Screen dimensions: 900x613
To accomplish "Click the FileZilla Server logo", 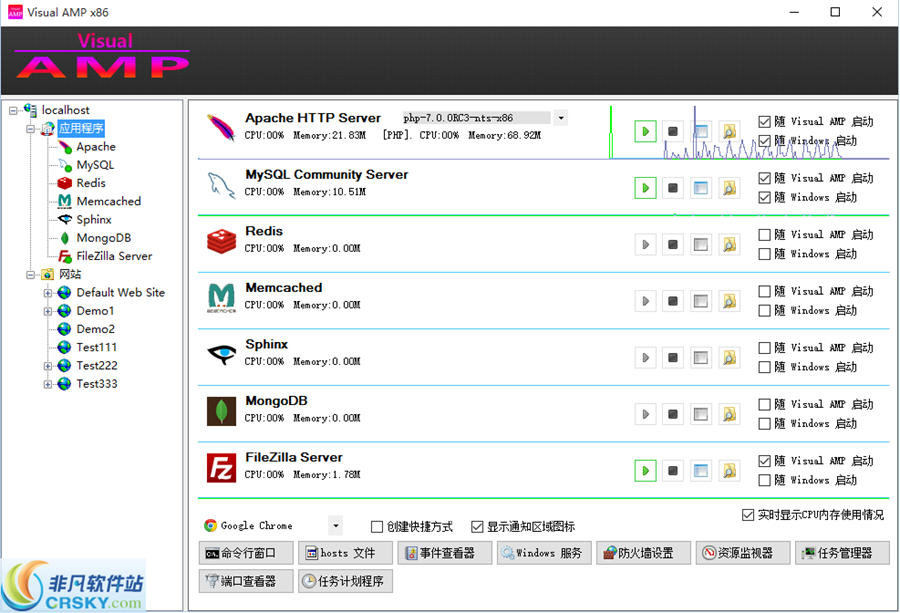I will (221, 467).
